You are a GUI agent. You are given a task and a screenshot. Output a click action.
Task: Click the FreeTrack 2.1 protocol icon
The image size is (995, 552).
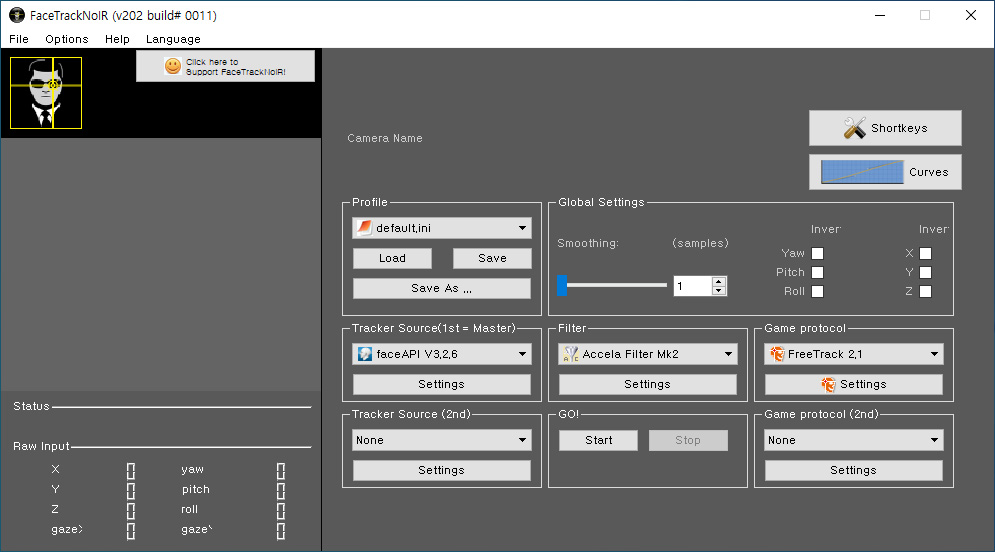(777, 354)
